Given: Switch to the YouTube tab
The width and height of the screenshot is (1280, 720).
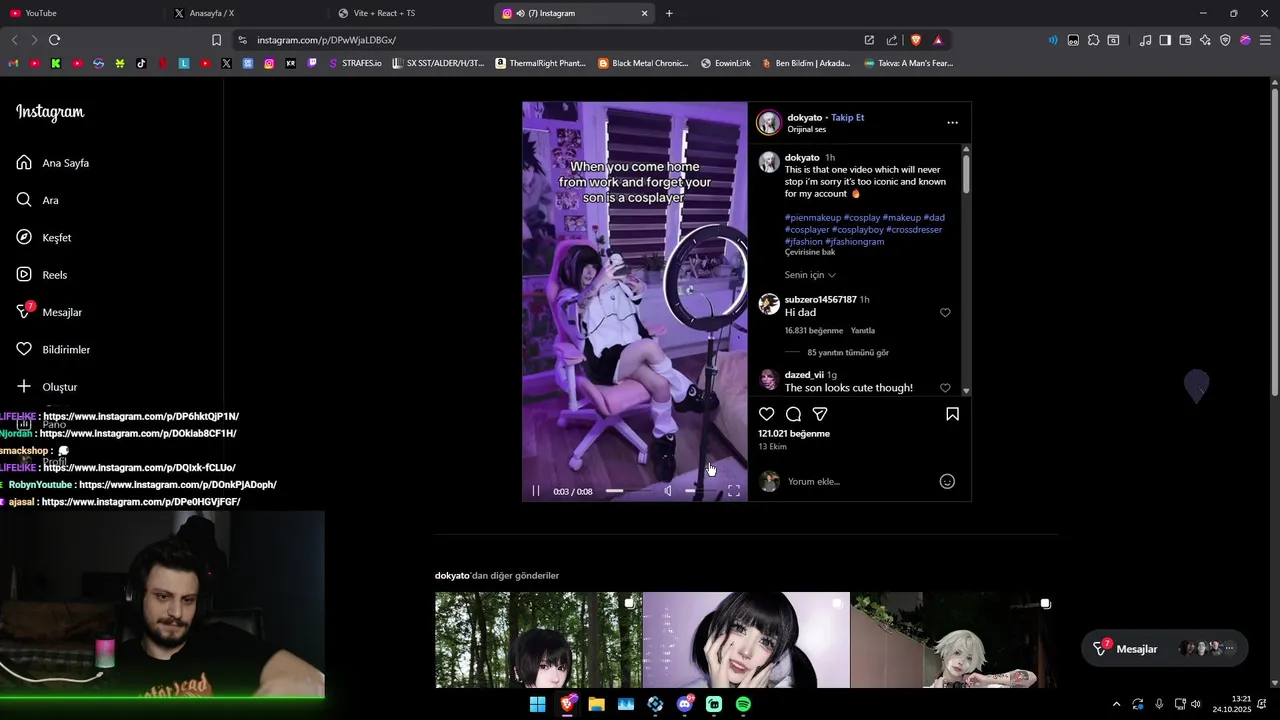Looking at the screenshot, I should point(82,13).
